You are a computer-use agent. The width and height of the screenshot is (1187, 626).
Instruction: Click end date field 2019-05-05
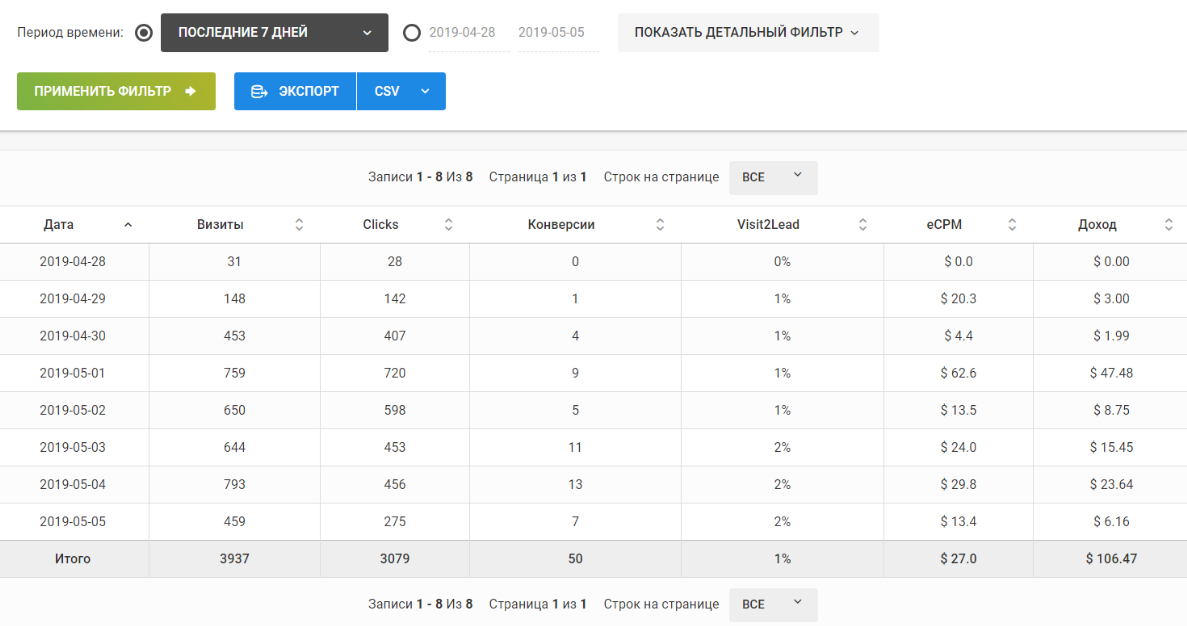(551, 32)
